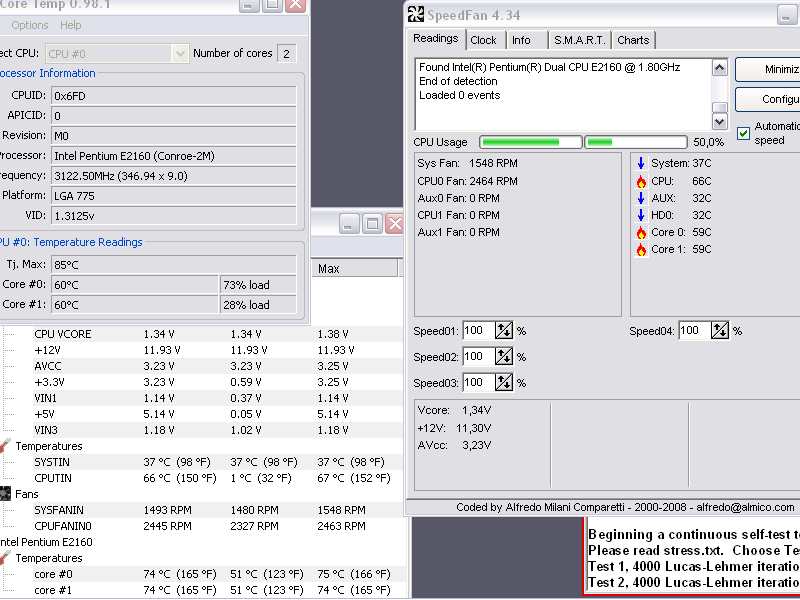Click the Vcore 1,34V reading in SpeedFan
Screen dimensions: 800x600
(x=454, y=410)
